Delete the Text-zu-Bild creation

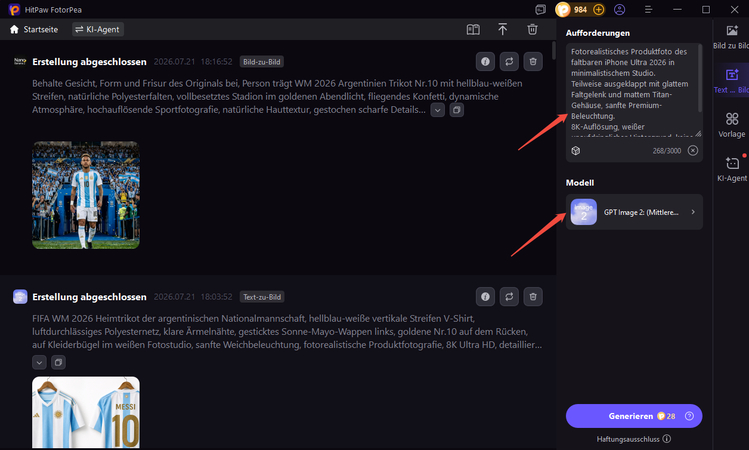pyautogui.click(x=533, y=297)
